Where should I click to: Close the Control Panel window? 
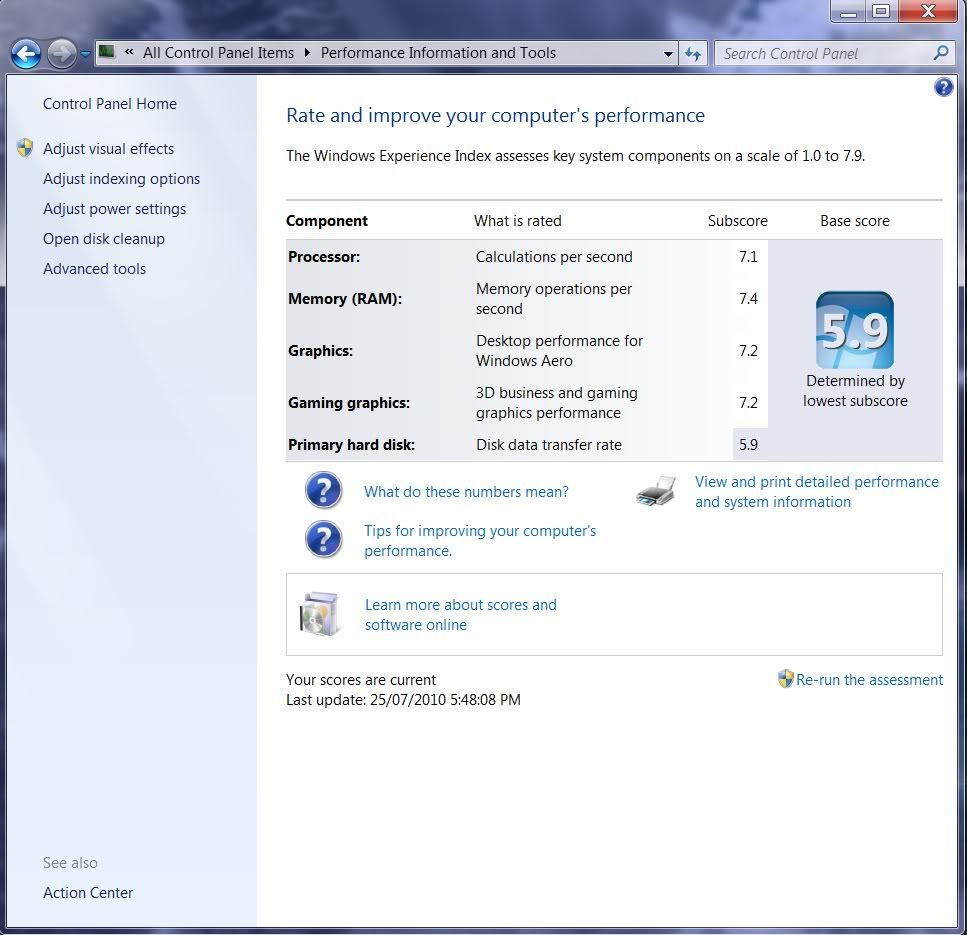click(928, 11)
